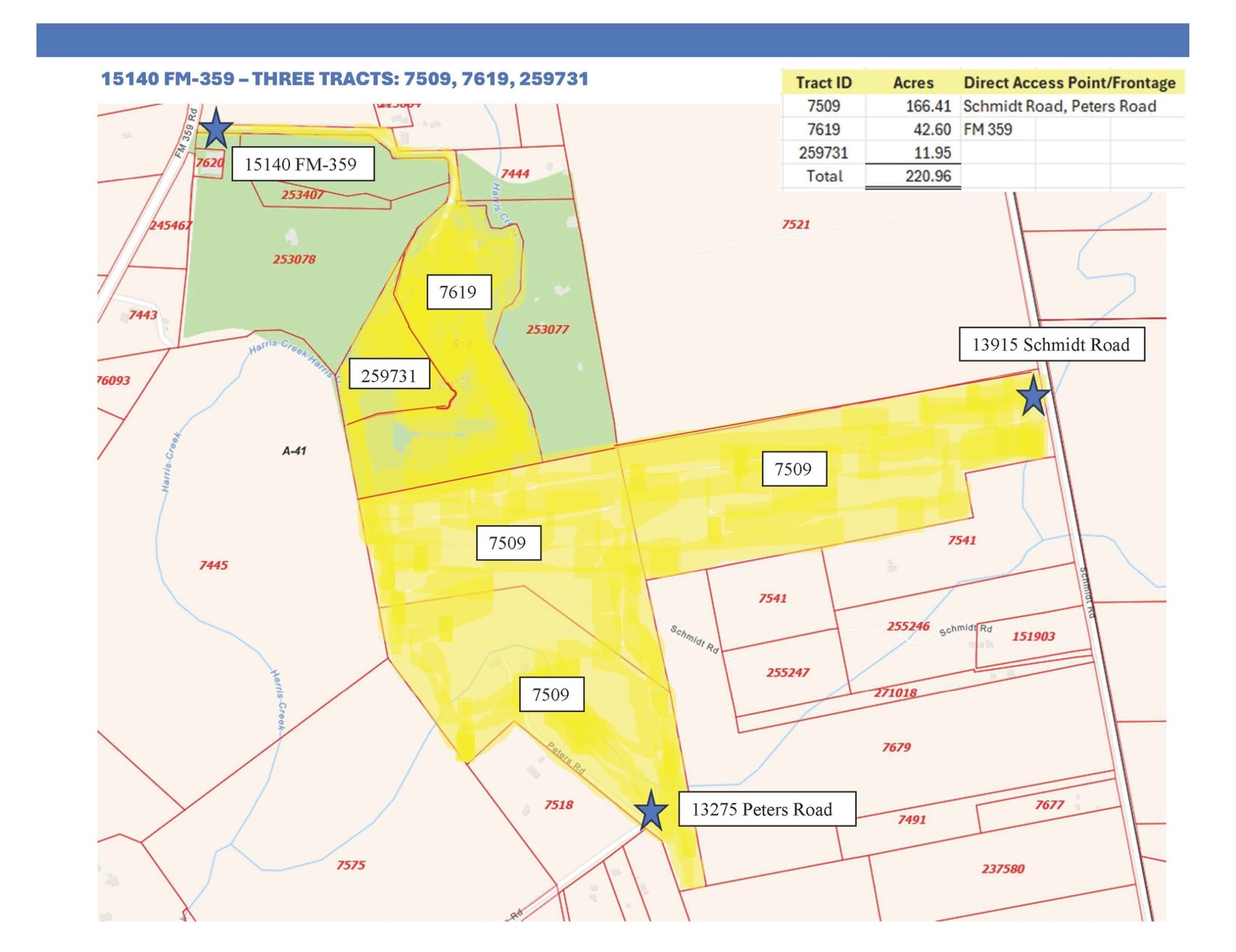Click the green parcel labeled 253078
Image resolution: width=1236 pixels, height=952 pixels.
(294, 259)
